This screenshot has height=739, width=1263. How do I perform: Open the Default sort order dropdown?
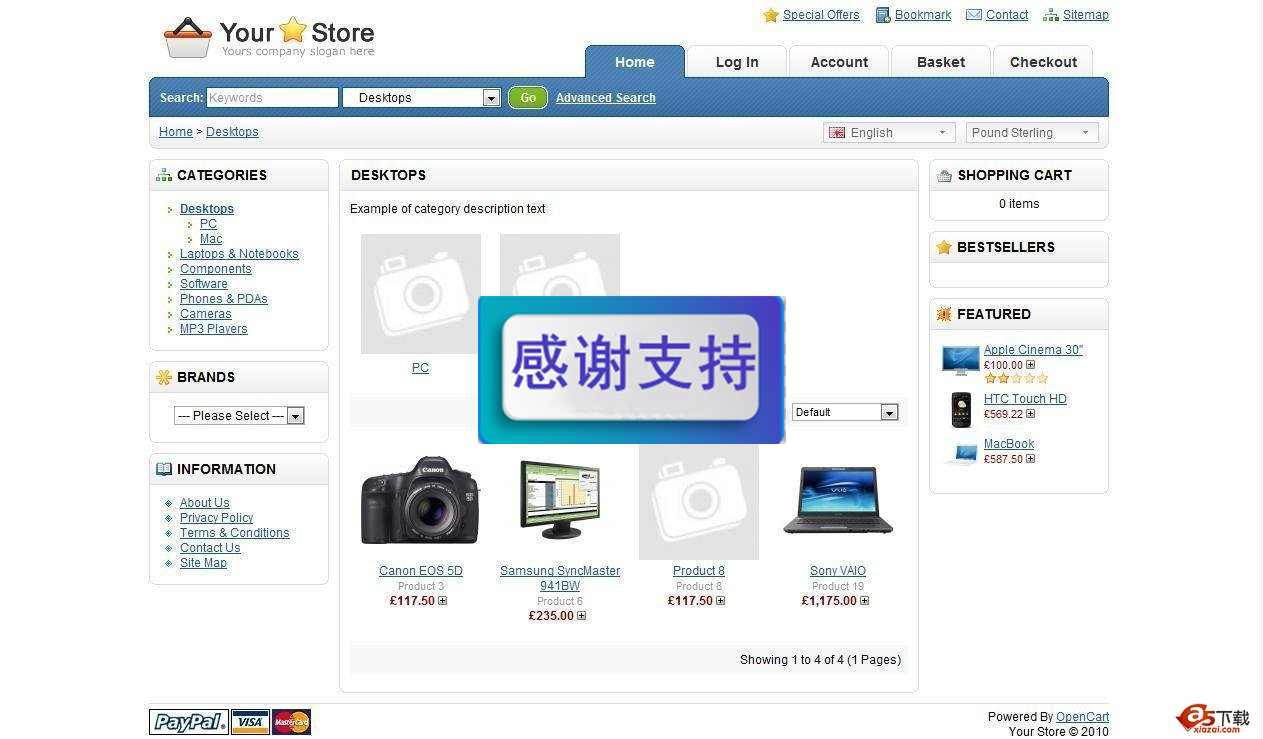(845, 412)
